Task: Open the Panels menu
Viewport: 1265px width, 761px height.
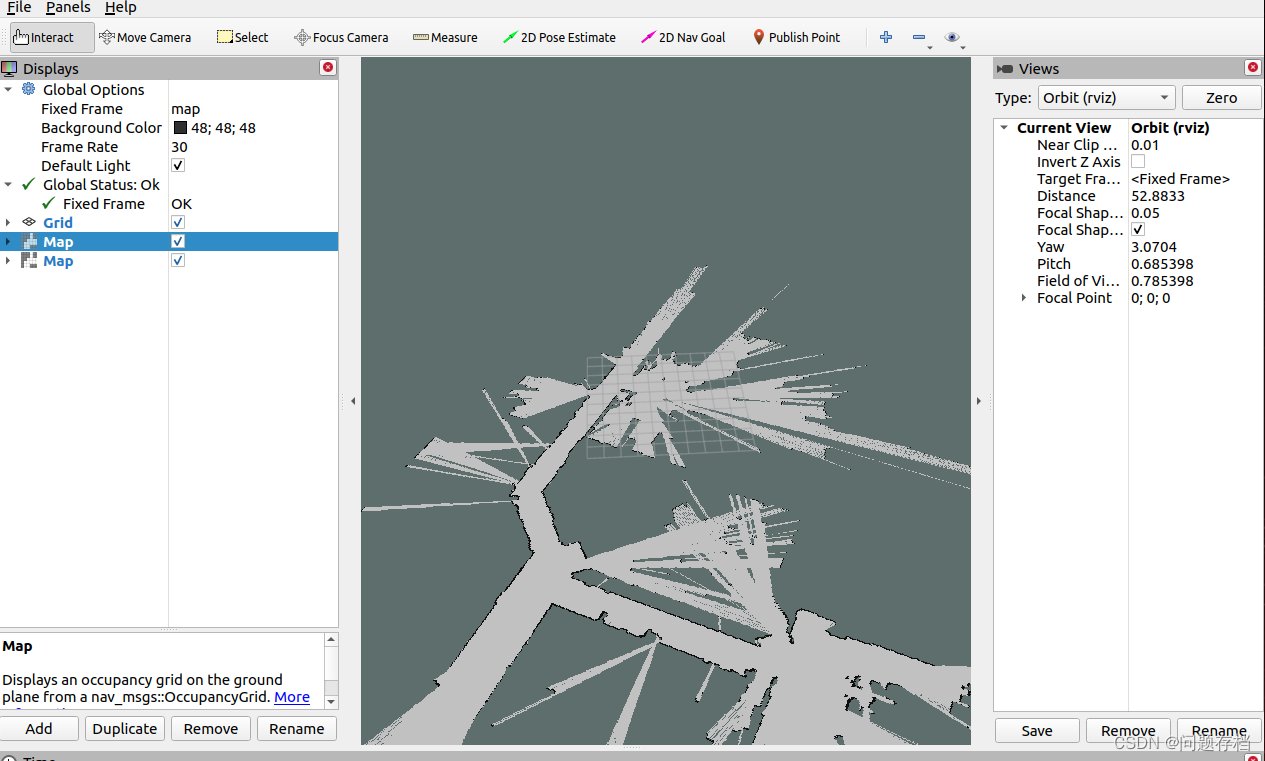Action: point(68,8)
